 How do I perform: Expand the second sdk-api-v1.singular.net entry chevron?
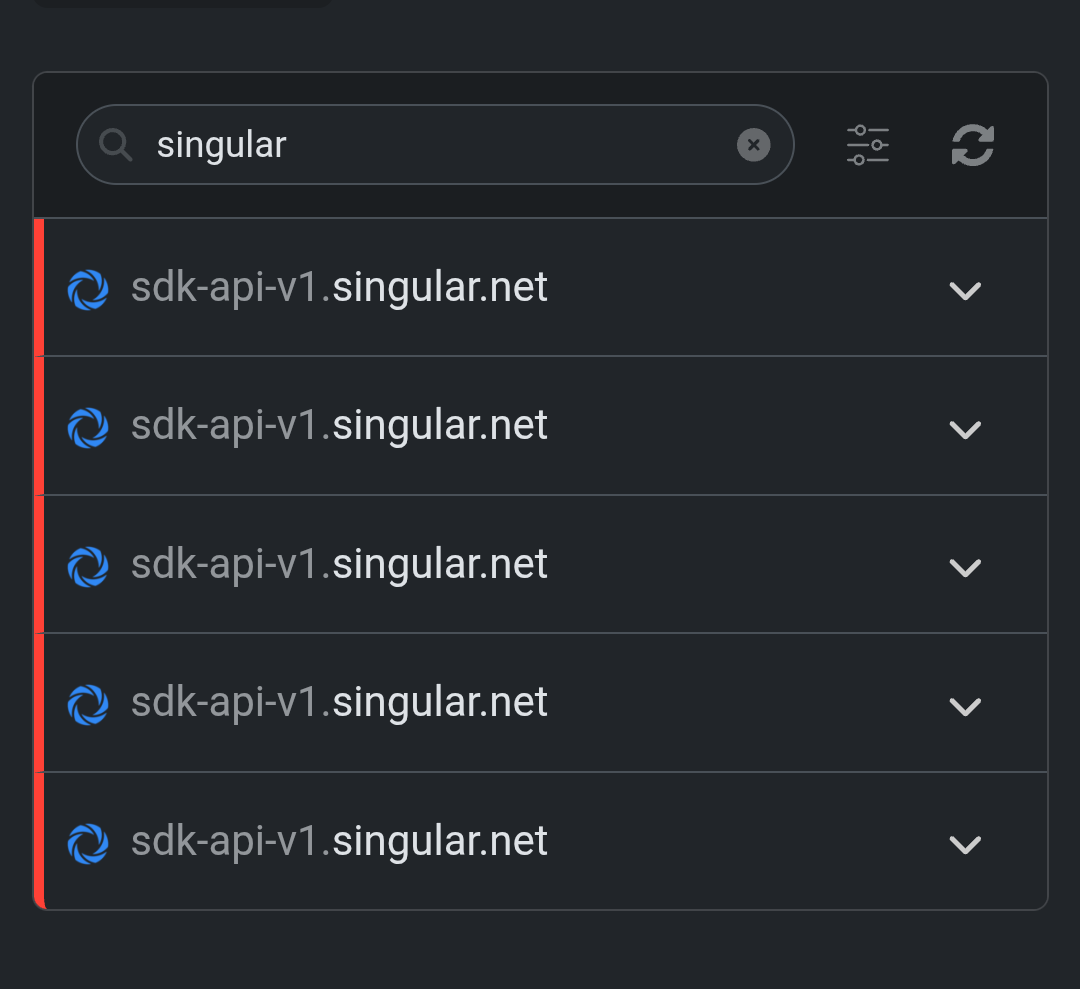tap(965, 429)
